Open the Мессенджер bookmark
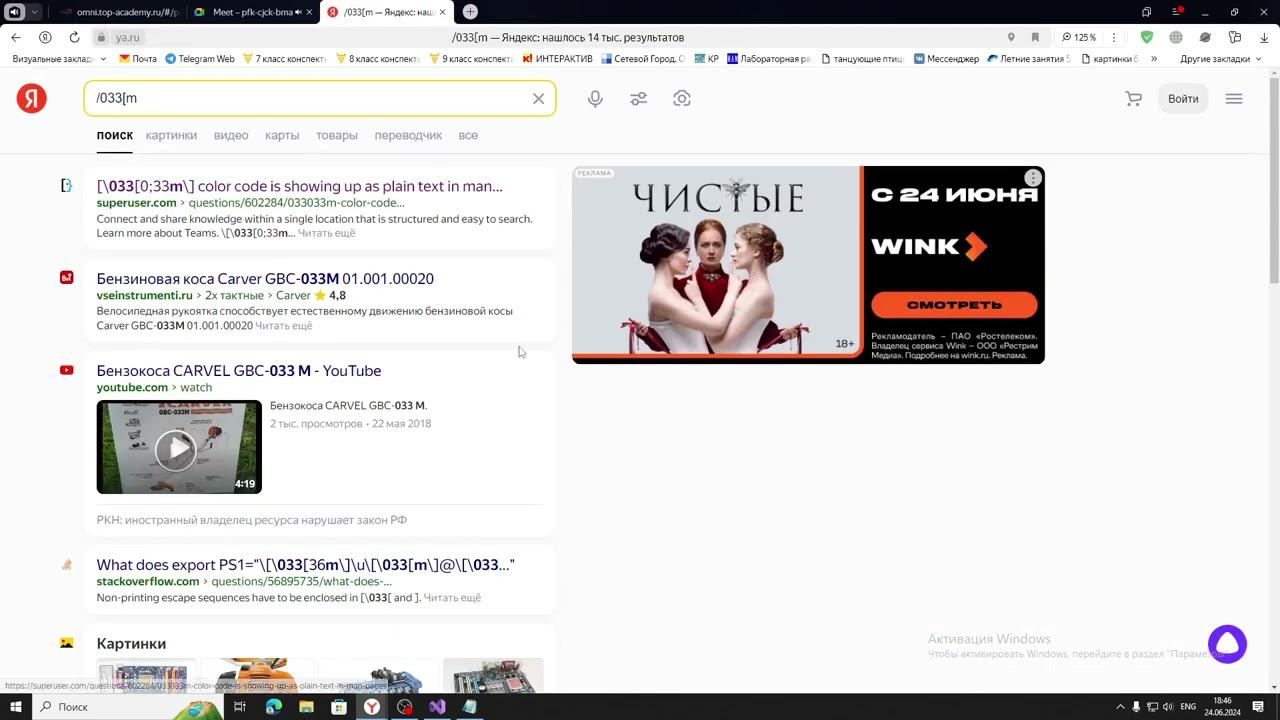This screenshot has height=720, width=1280. coord(946,59)
